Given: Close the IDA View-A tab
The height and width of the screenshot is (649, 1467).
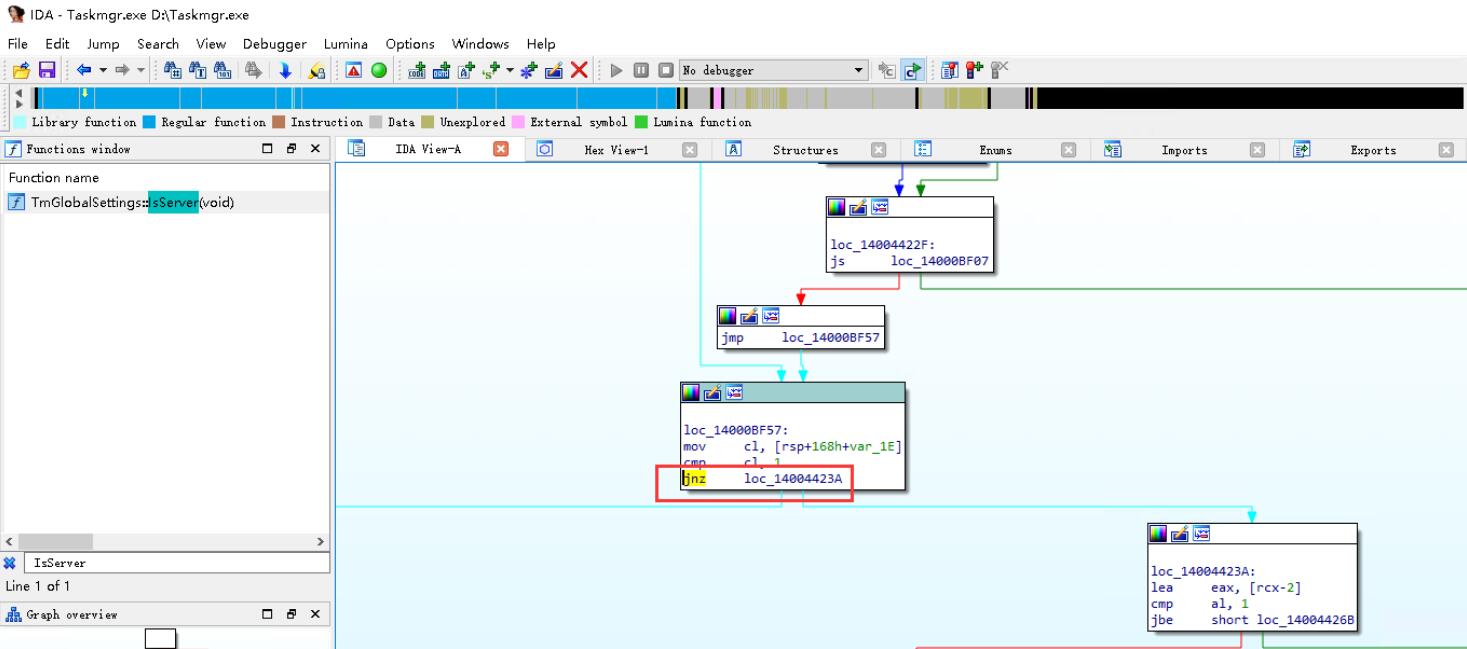Looking at the screenshot, I should pos(503,150).
